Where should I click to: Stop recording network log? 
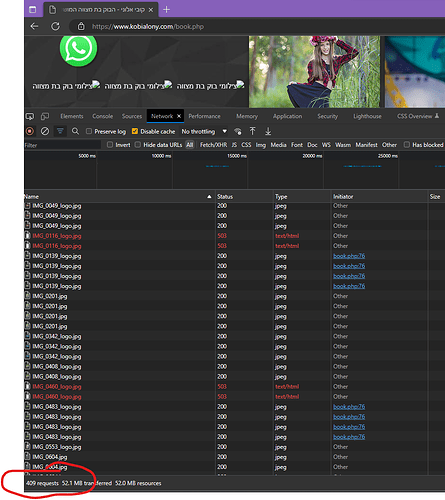(x=30, y=131)
